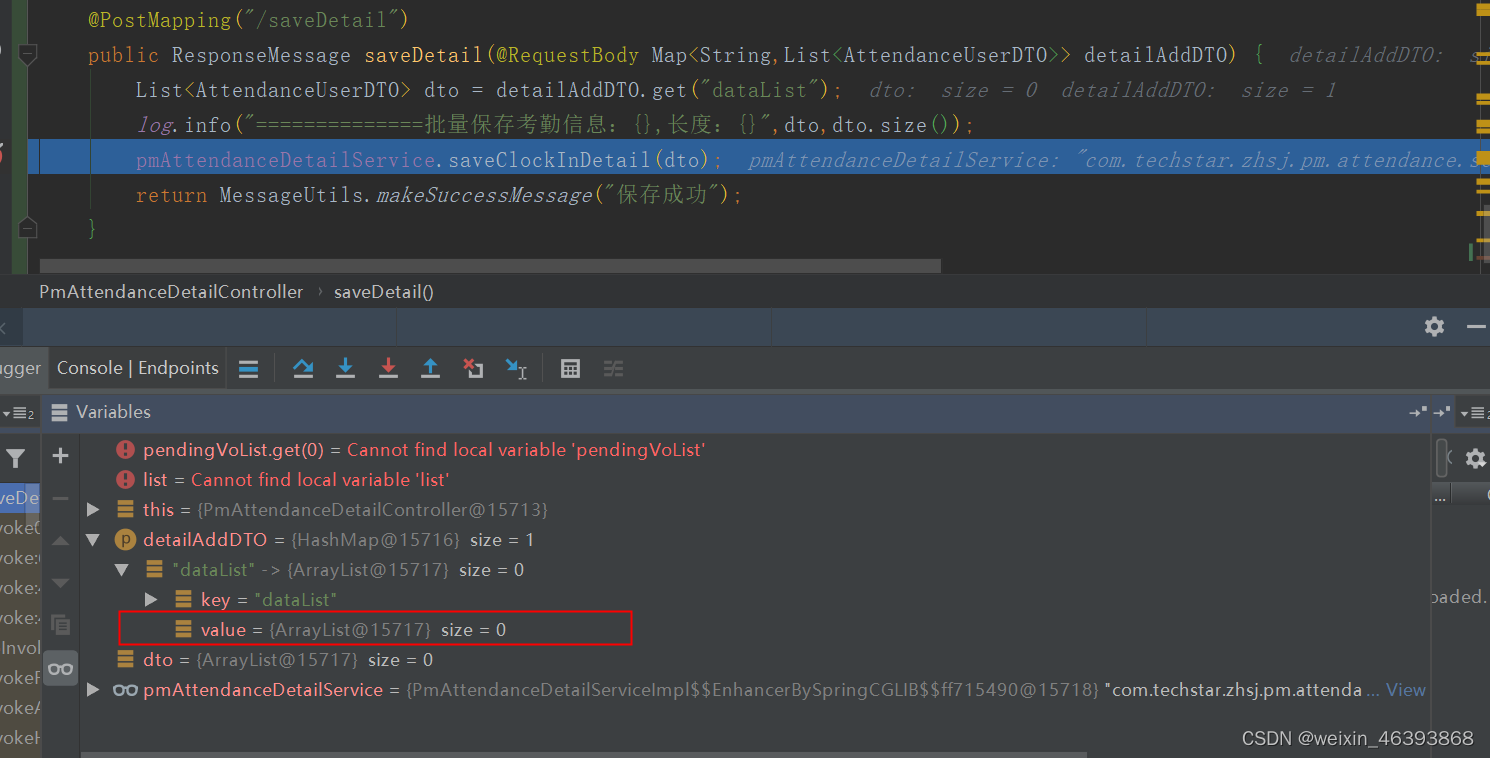Screen dimensions: 1490x758
Task: Switch to the Console Endpoints tab
Action: click(137, 367)
